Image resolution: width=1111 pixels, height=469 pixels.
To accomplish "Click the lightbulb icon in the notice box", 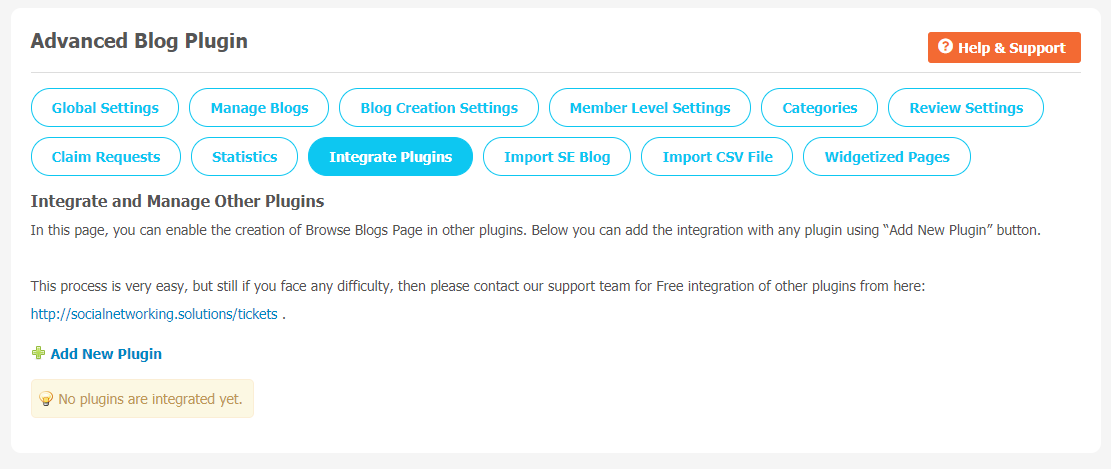I will (x=46, y=399).
